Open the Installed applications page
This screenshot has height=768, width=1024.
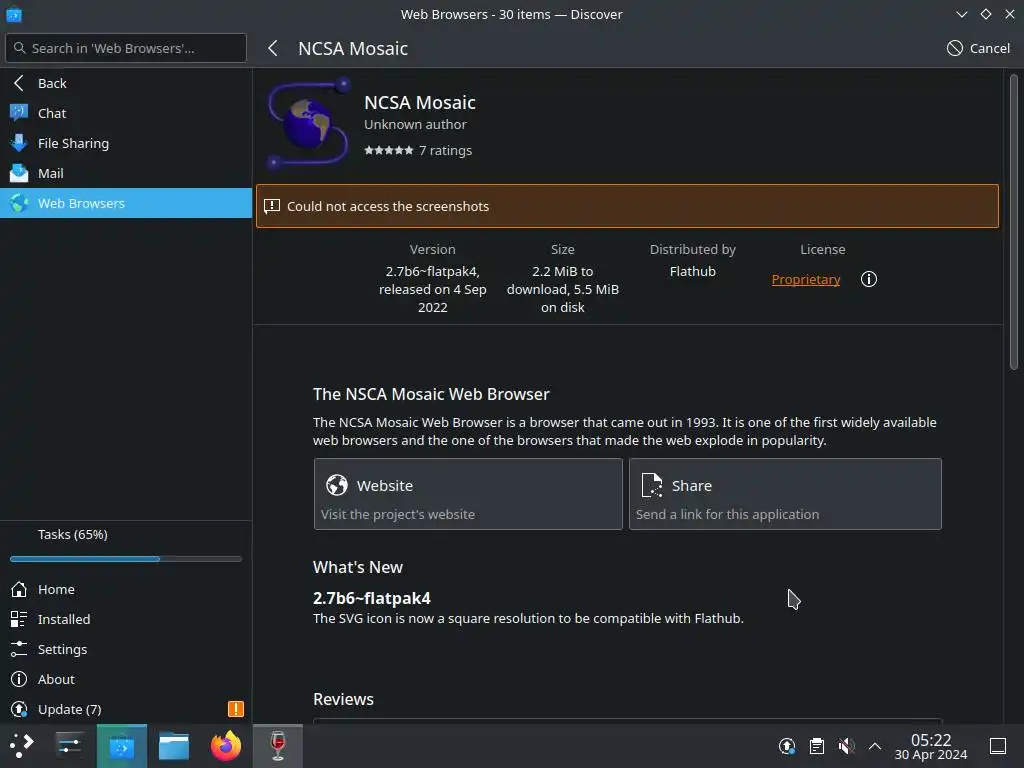pos(126,619)
